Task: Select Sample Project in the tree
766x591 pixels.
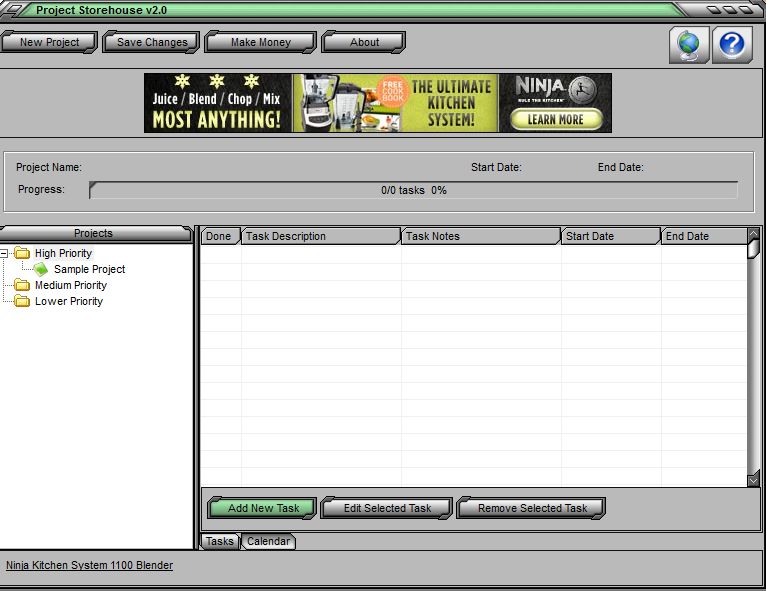Action: point(89,269)
